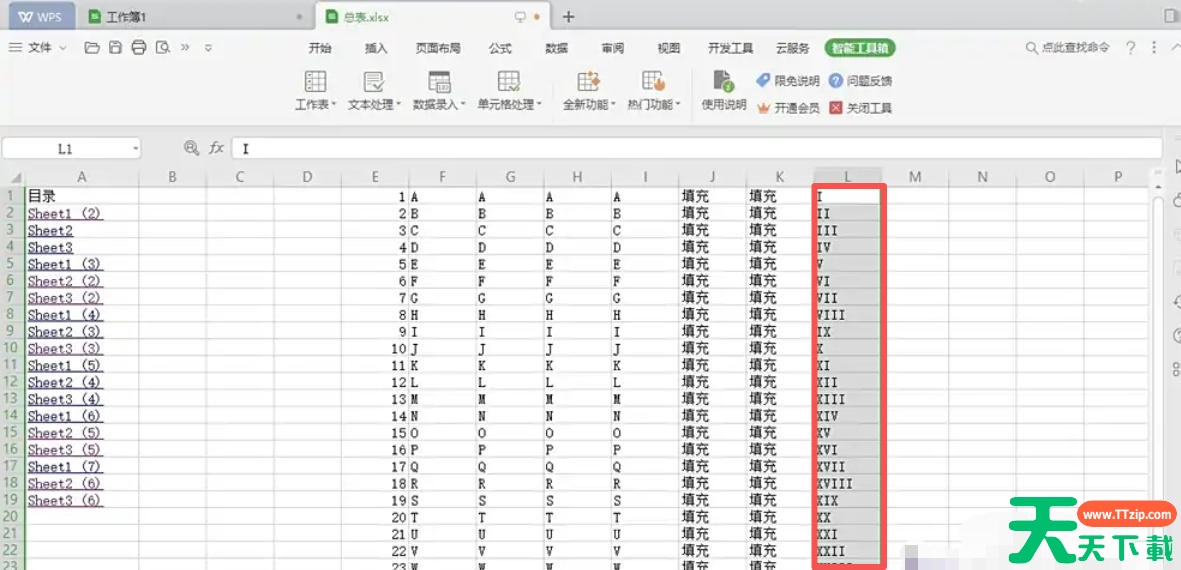Open the Sheet1 (2) link
The image size is (1181, 570).
[65, 213]
